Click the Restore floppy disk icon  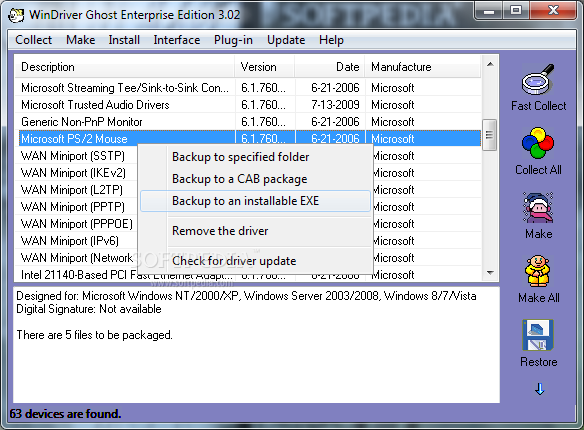pyautogui.click(x=538, y=335)
